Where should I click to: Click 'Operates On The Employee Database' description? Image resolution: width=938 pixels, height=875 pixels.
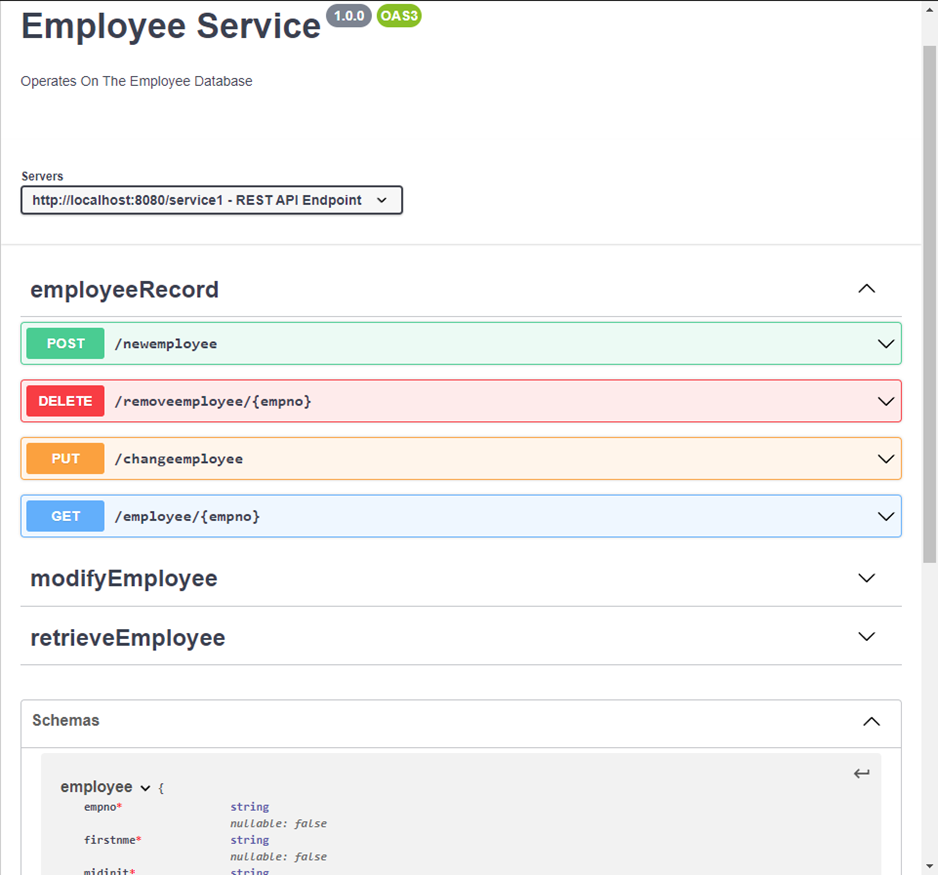coord(136,81)
